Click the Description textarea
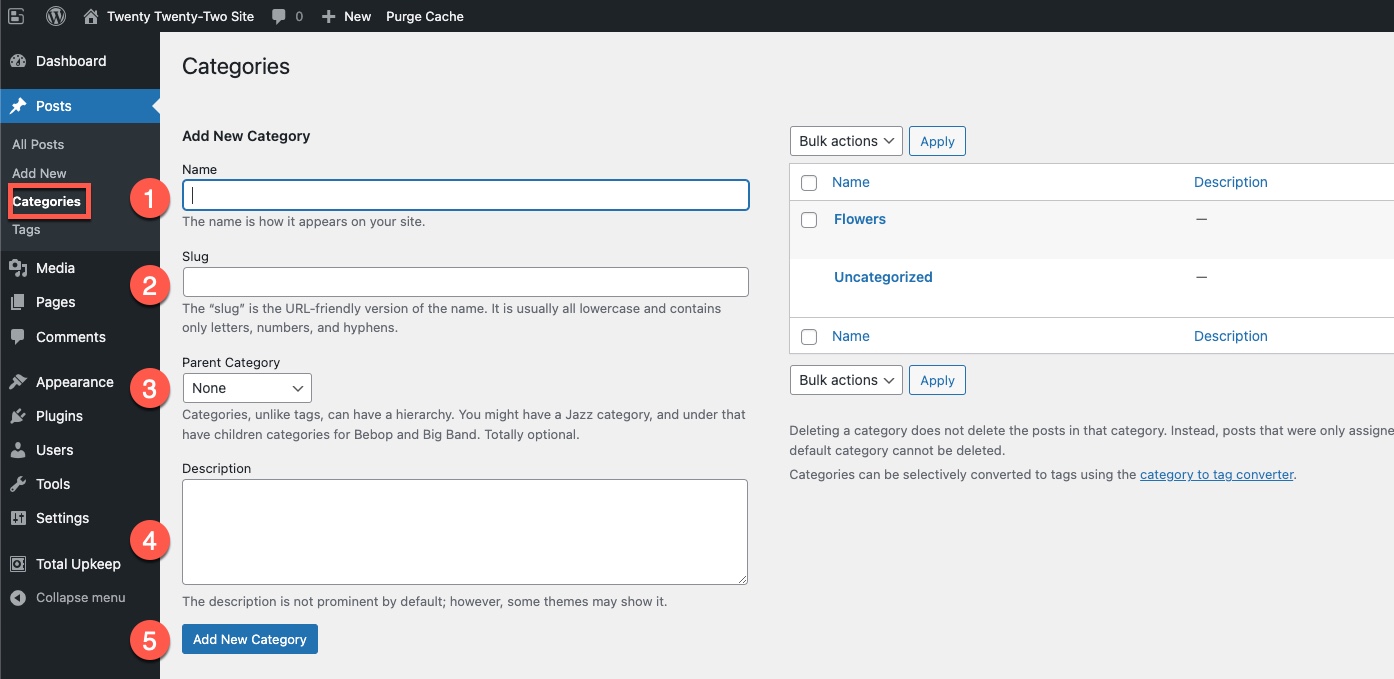The width and height of the screenshot is (1394, 679). click(x=465, y=531)
